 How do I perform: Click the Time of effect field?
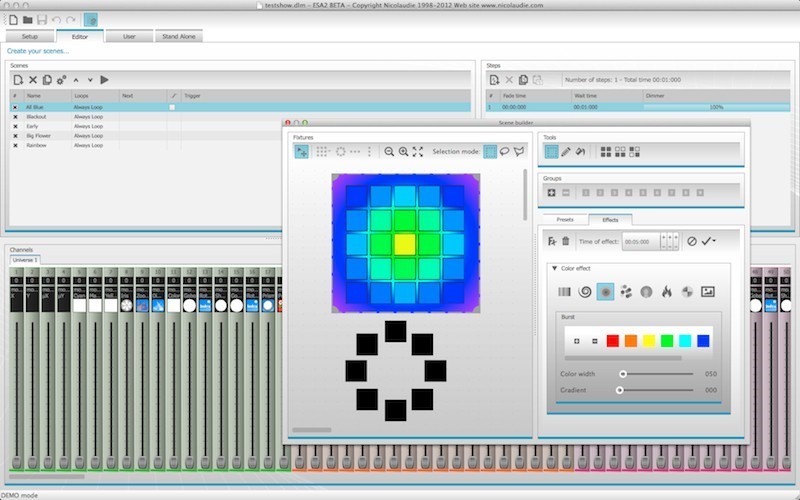[640, 241]
